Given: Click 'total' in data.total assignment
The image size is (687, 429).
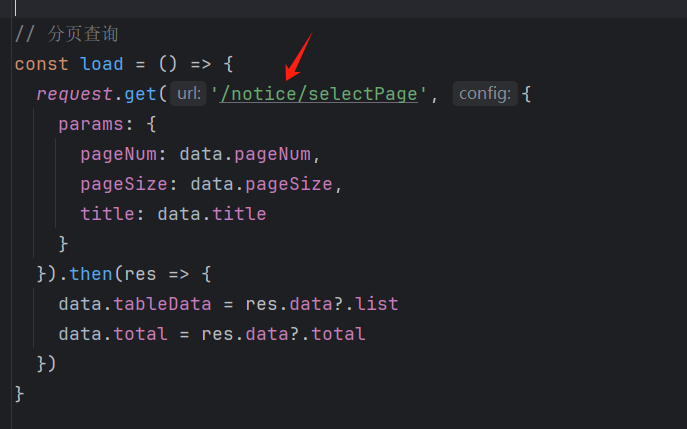Looking at the screenshot, I should [141, 334].
